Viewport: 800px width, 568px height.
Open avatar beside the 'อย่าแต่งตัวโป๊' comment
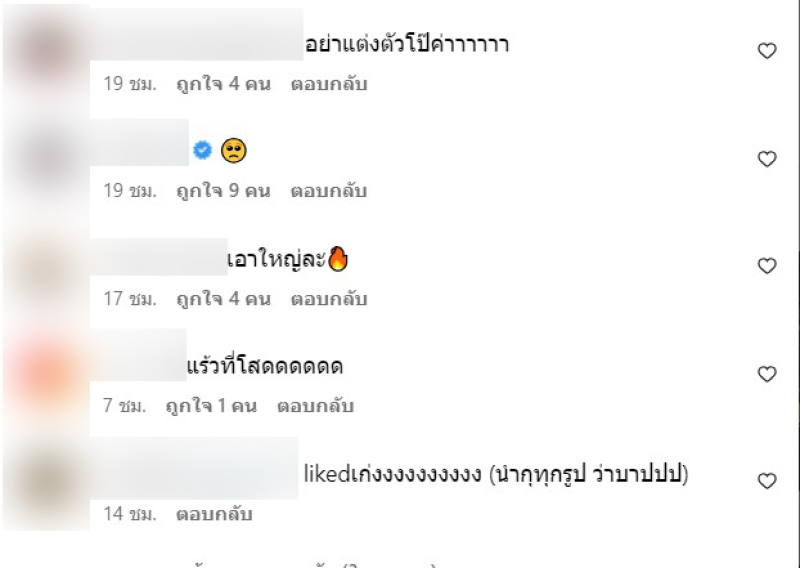click(x=47, y=51)
